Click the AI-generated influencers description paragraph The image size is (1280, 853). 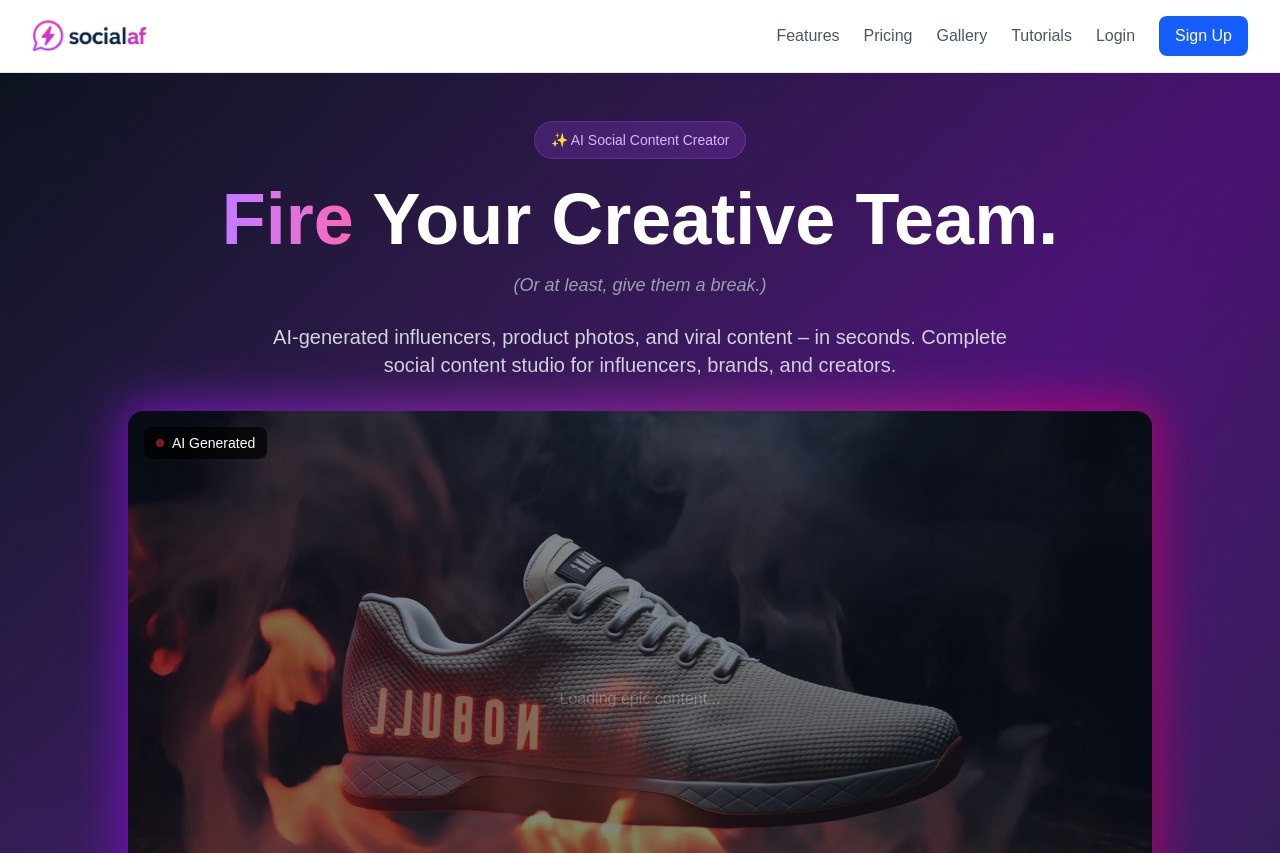point(640,351)
